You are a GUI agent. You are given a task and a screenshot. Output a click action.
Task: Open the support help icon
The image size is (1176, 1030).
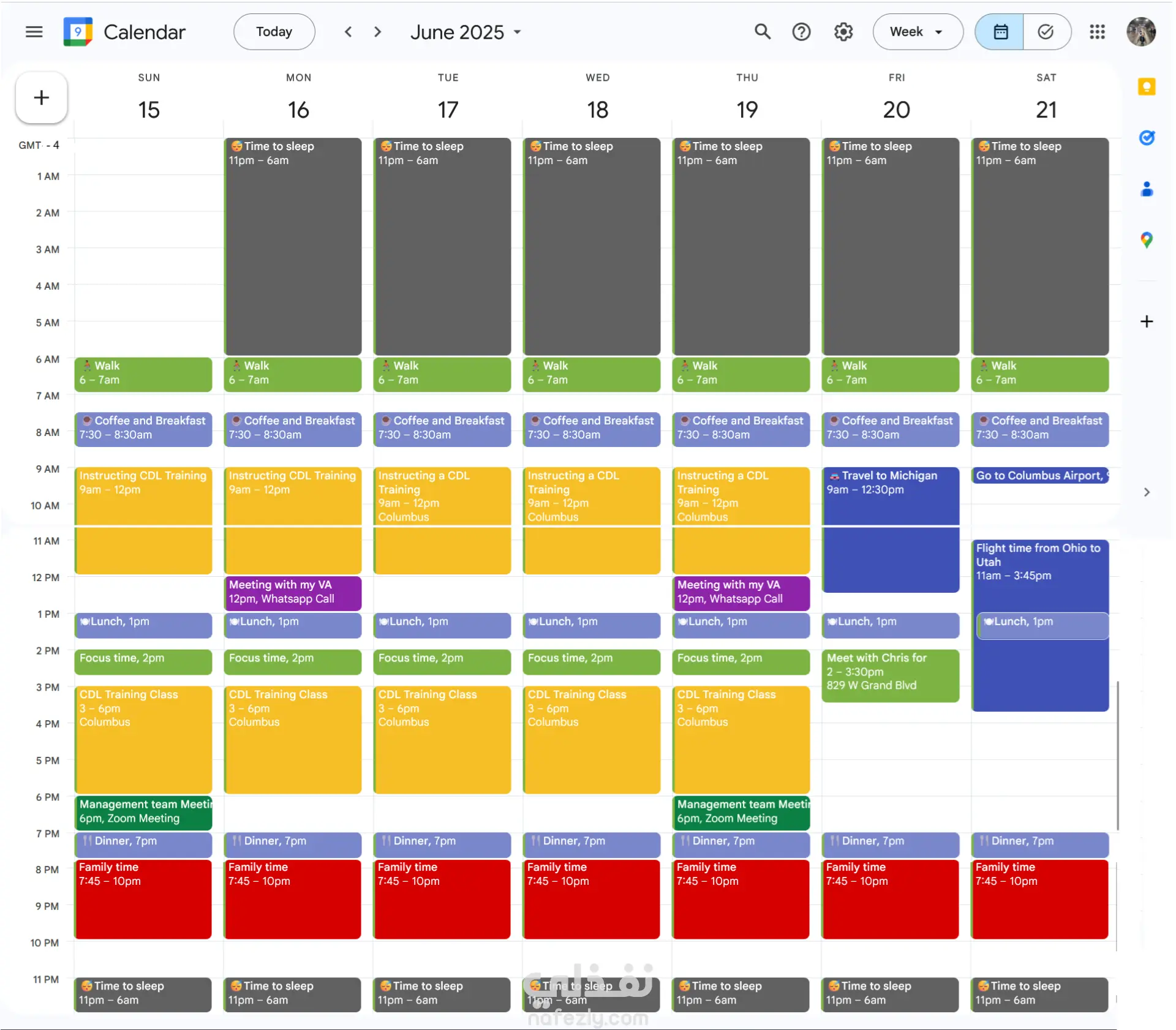(801, 32)
